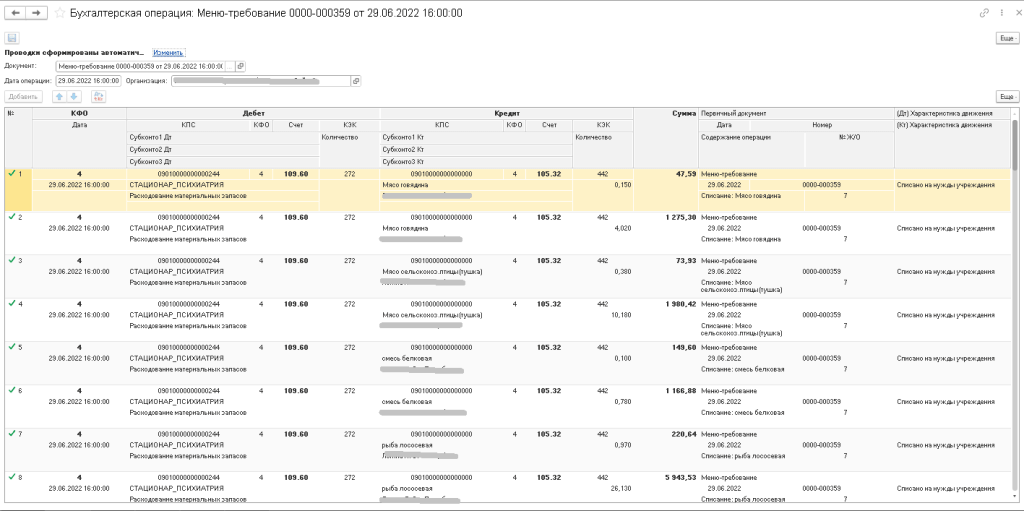Toggle the green checkmark on row 7
Image resolution: width=1024 pixels, height=511 pixels.
point(11,434)
